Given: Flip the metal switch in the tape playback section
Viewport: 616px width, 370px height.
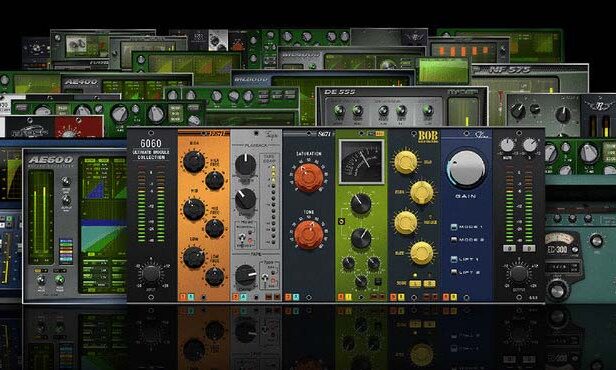Looking at the screenshot, I should pyautogui.click(x=242, y=238).
